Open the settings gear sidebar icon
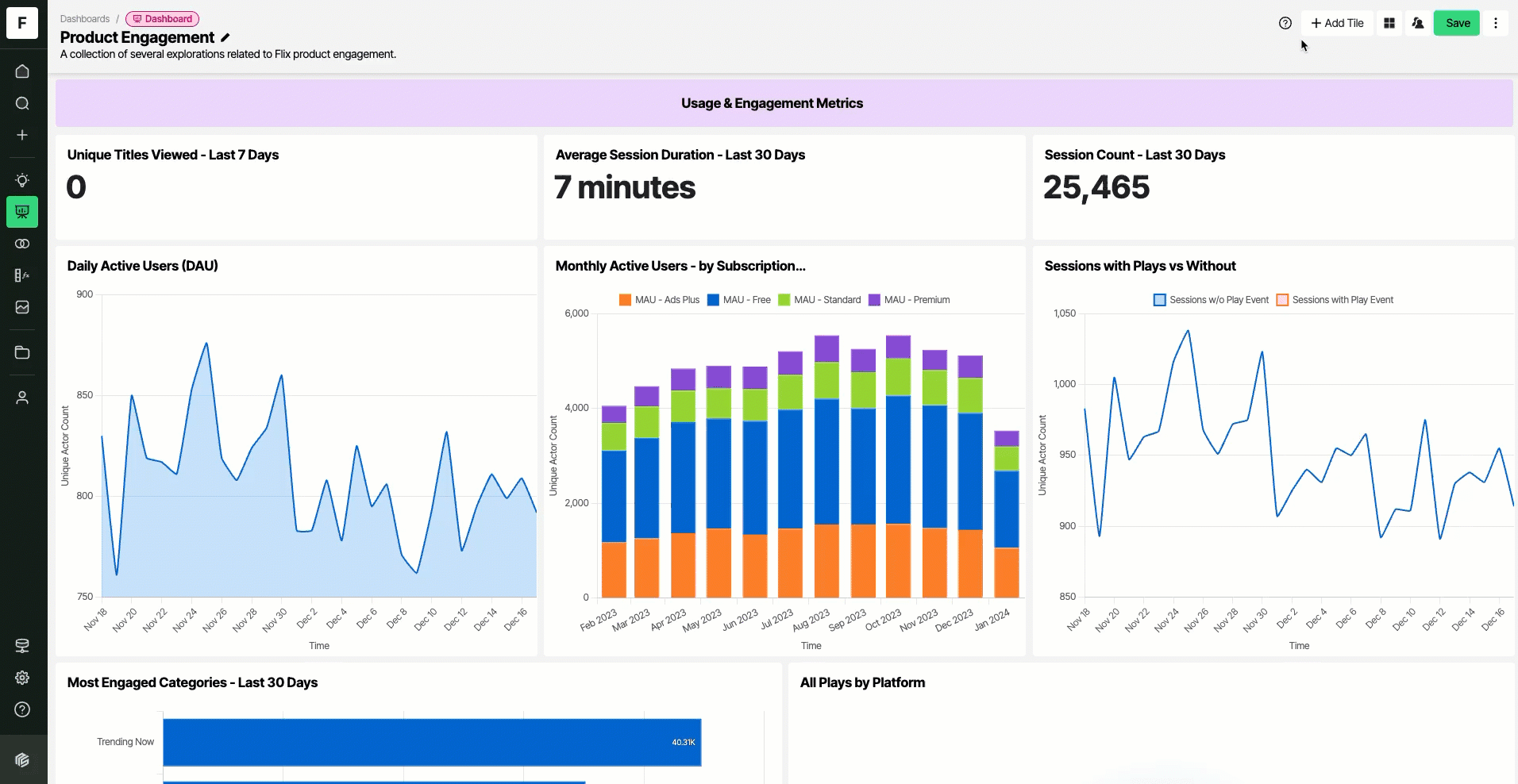1518x784 pixels. tap(22, 678)
